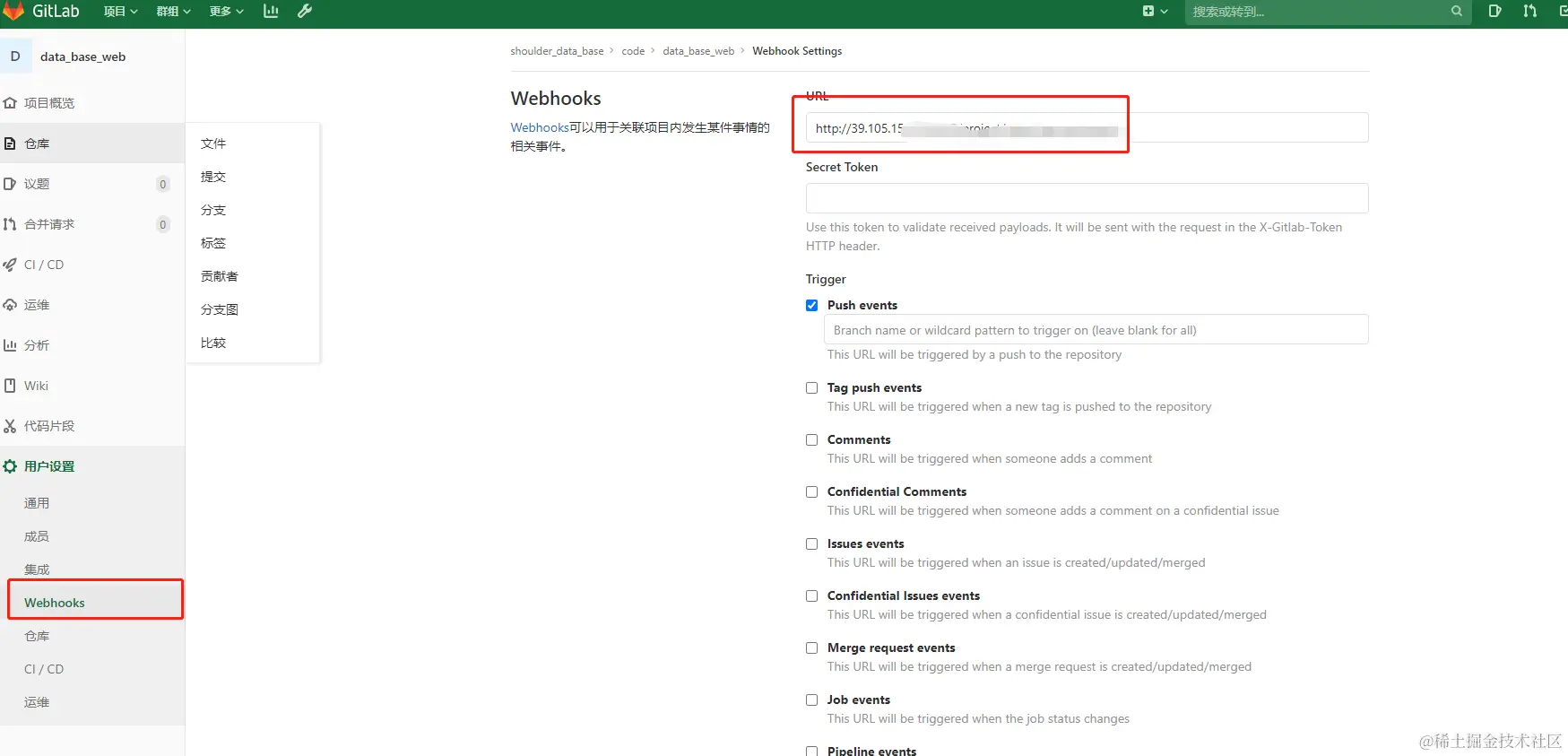The image size is (1568, 756).
Task: Focus the webhook URL field
Action: (x=1087, y=127)
